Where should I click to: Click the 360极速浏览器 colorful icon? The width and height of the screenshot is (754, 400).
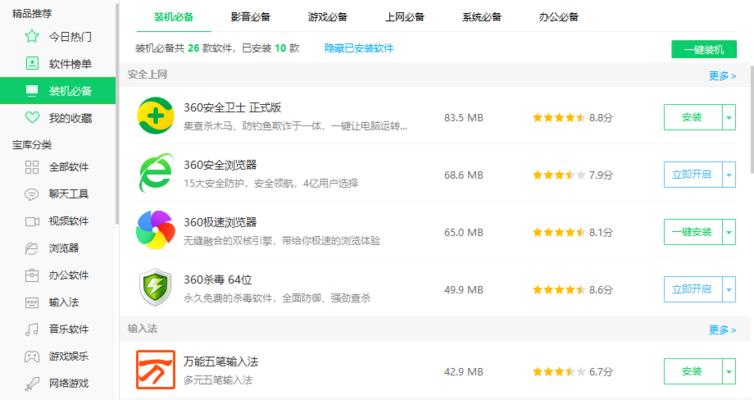tap(155, 230)
